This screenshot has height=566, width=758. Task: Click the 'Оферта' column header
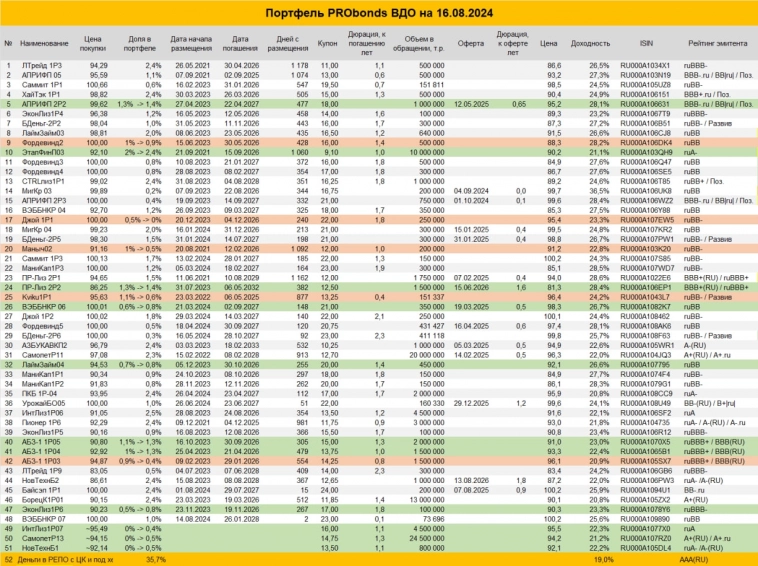coord(471,44)
